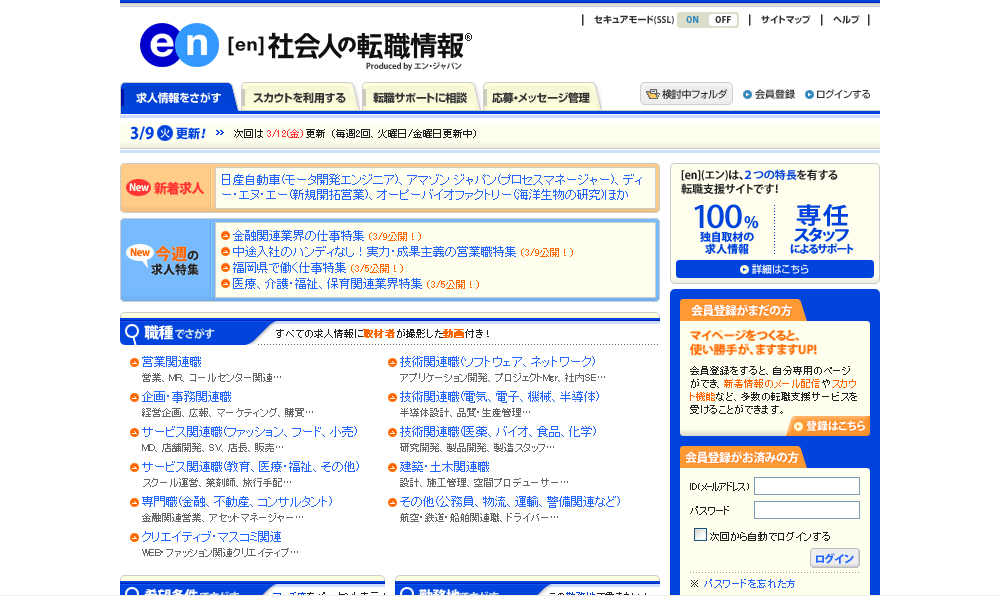
Task: Turn secure mode SSL OFF
Action: point(723,20)
